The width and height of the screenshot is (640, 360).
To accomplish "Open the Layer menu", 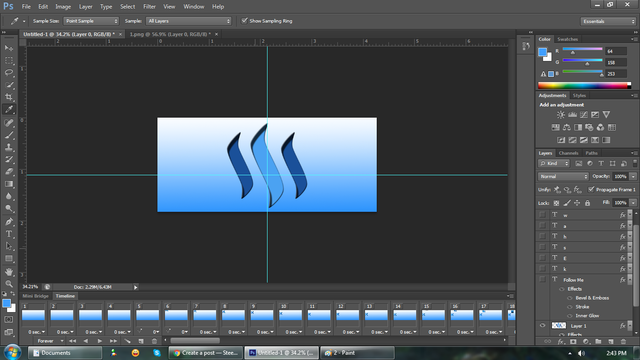I will (85, 7).
